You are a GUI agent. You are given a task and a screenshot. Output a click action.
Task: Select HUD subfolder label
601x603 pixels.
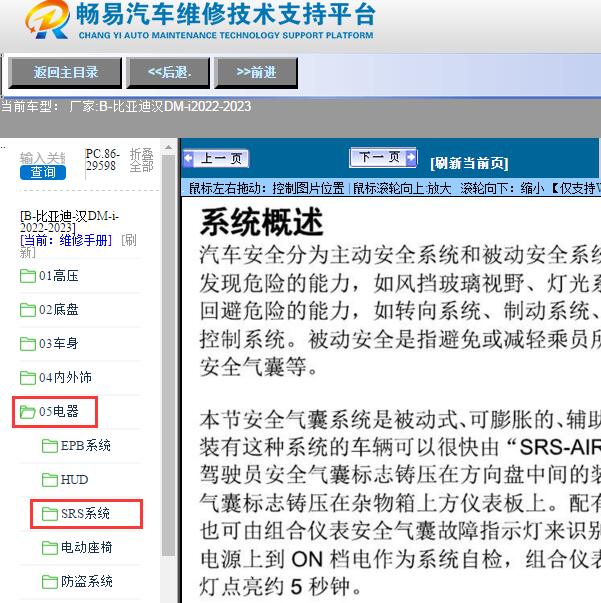coord(75,480)
